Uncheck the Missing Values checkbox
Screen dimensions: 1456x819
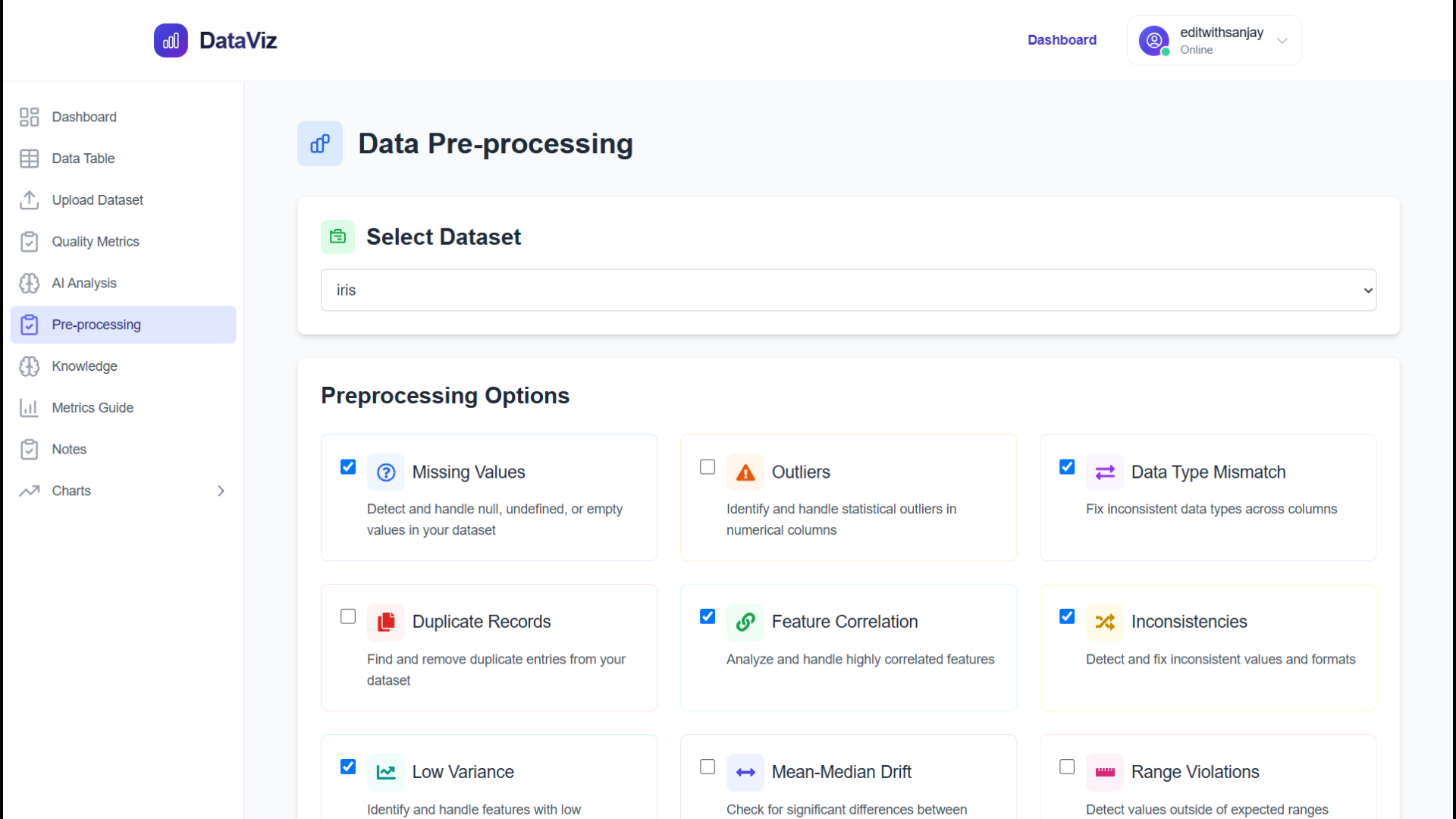tap(348, 467)
